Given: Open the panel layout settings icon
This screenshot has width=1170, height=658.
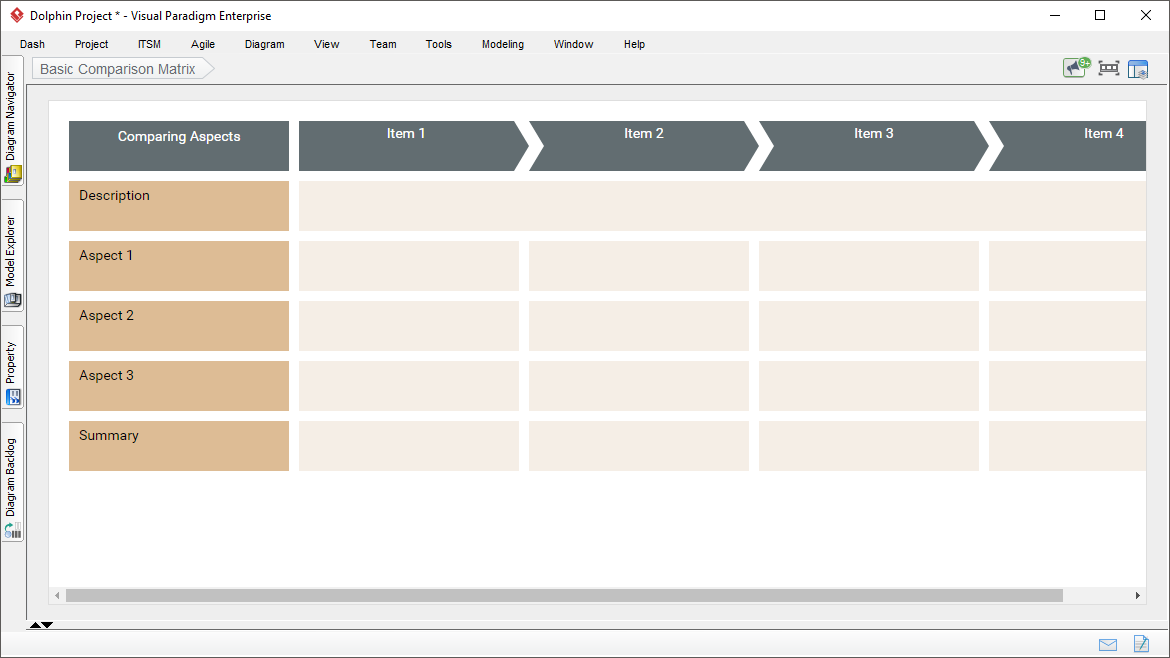Looking at the screenshot, I should coord(1138,69).
